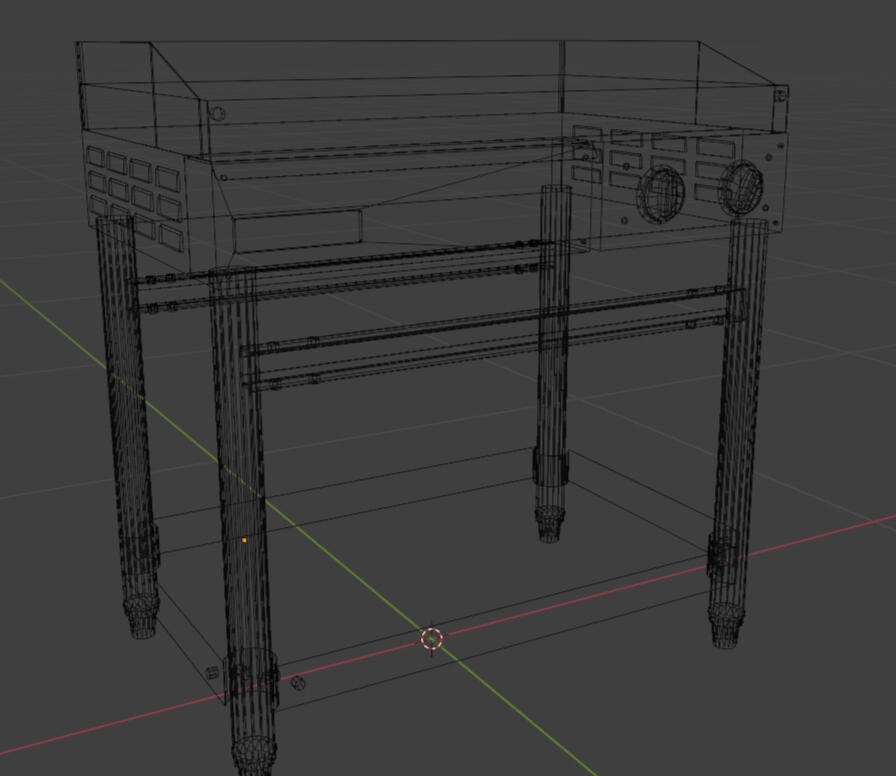Click the small bolt left of the front leg base

coord(212,673)
